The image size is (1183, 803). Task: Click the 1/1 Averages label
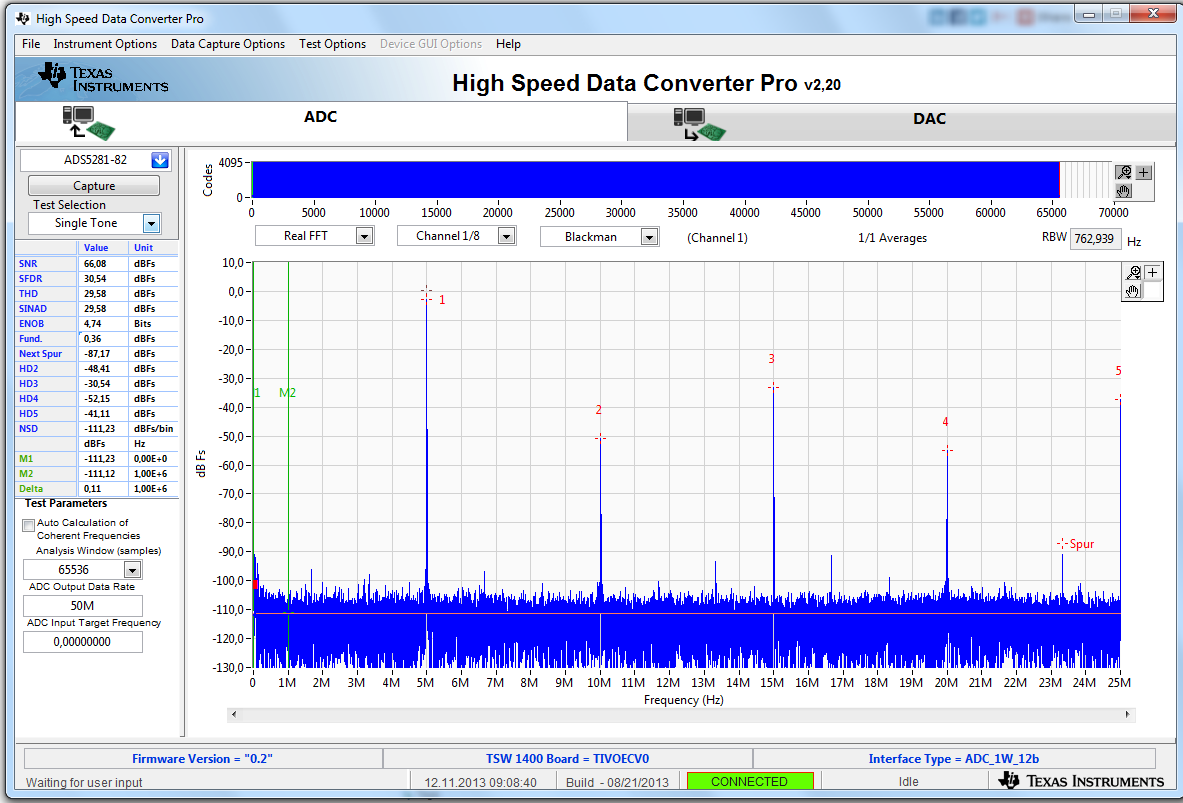(x=893, y=238)
